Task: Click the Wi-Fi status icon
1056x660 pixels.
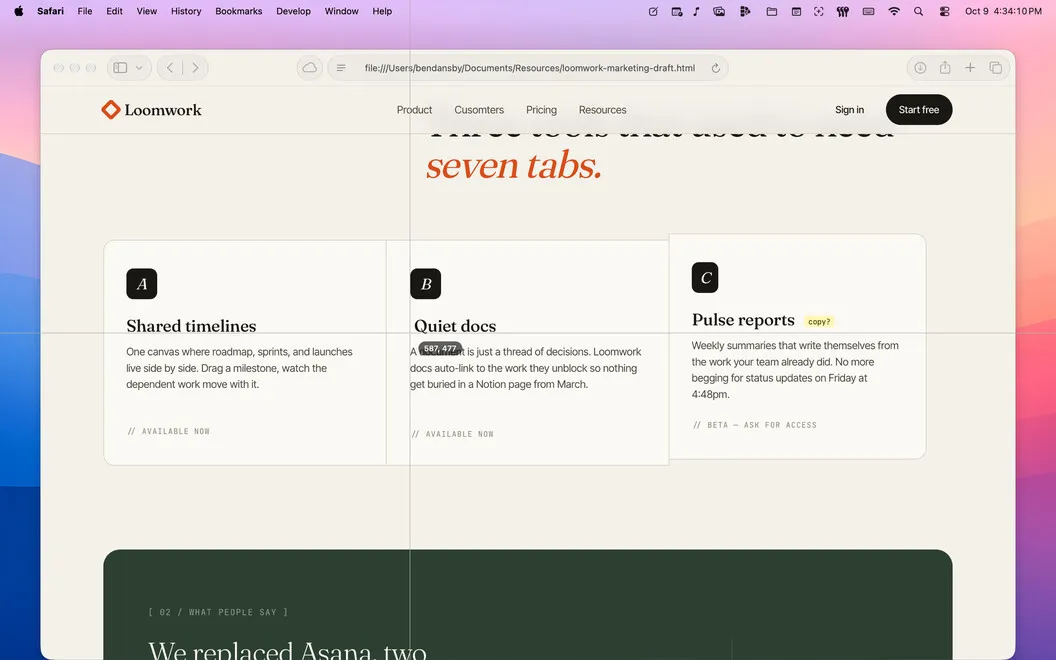Action: point(894,11)
